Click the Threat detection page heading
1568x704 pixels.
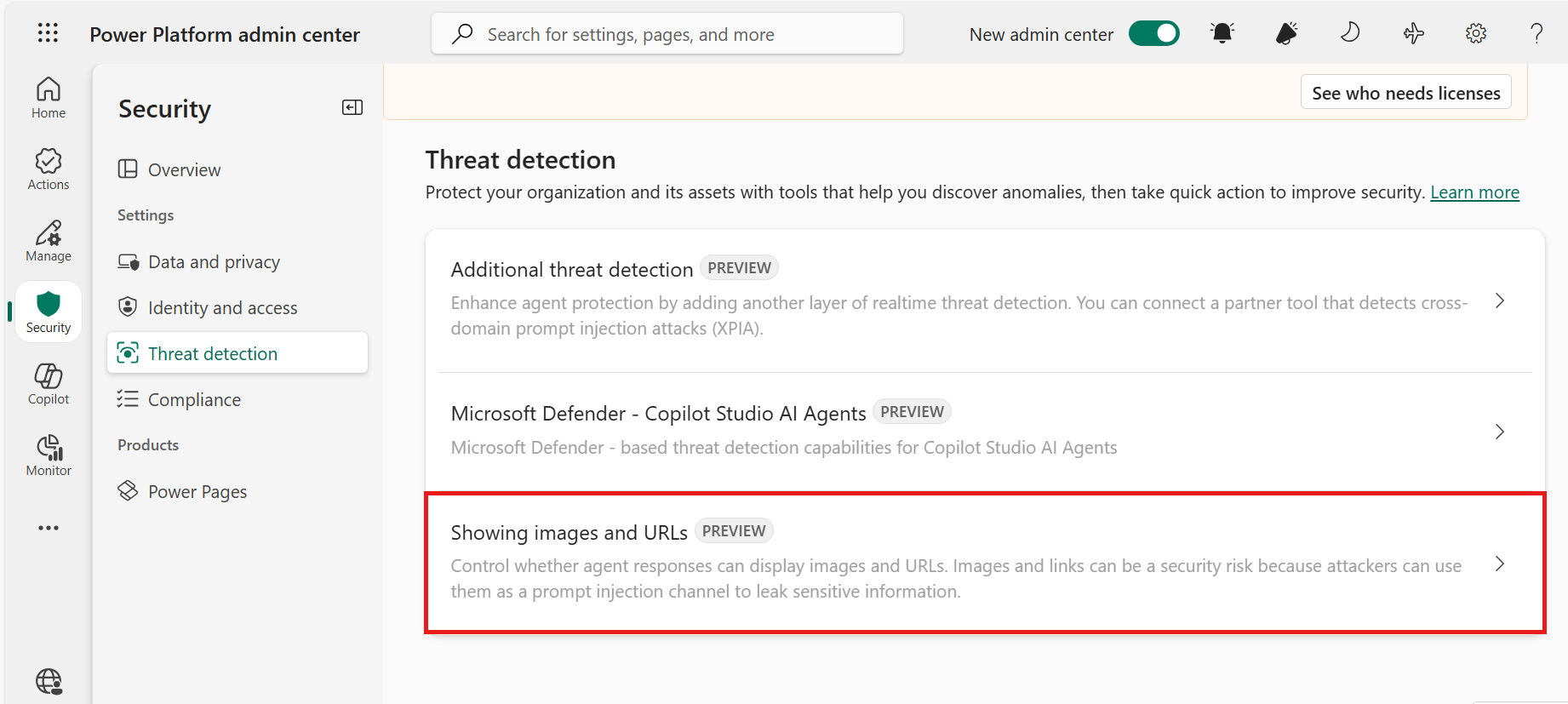click(520, 159)
